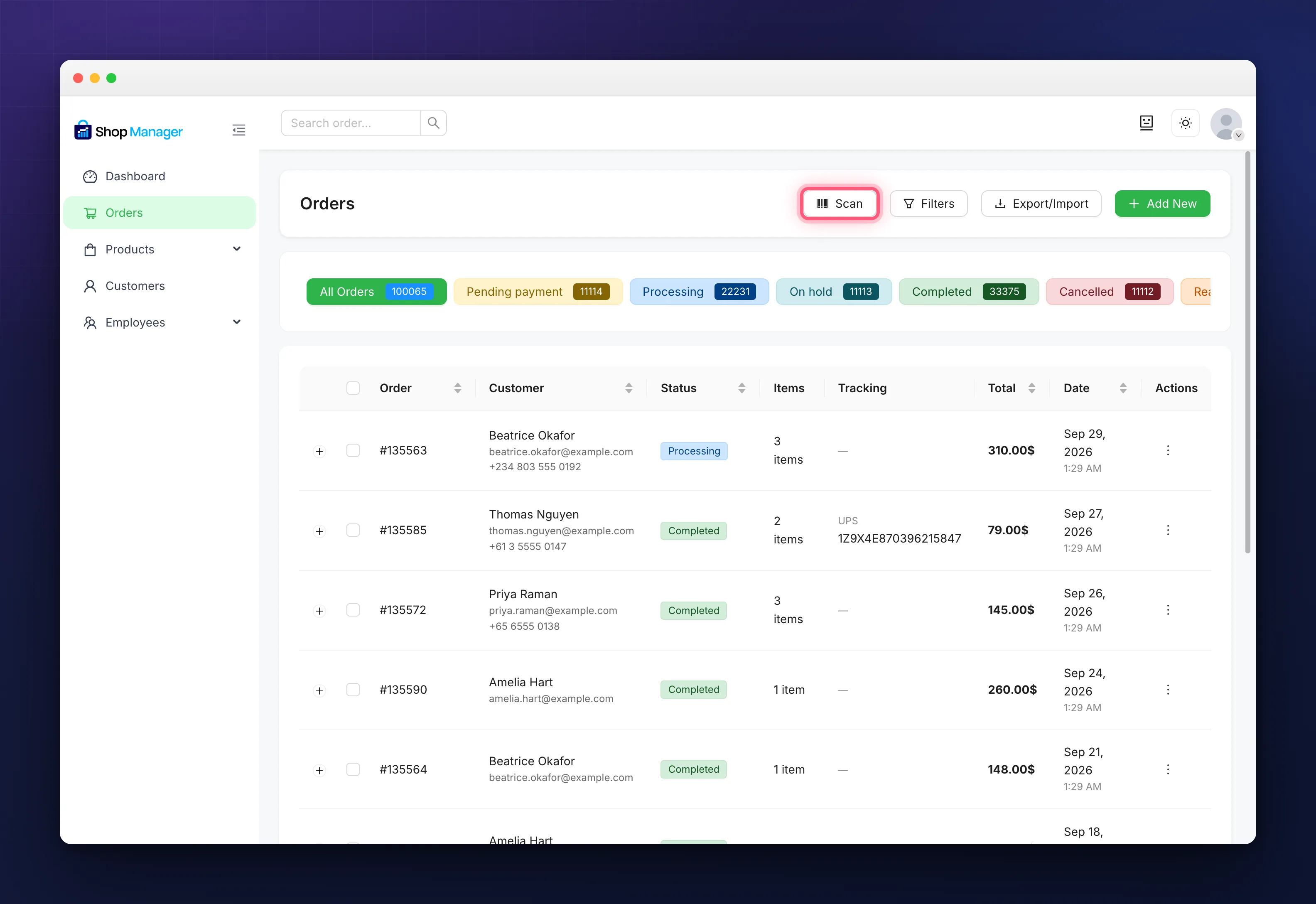The width and height of the screenshot is (1316, 904).
Task: Select the Completed orders tab
Action: pyautogui.click(x=969, y=292)
